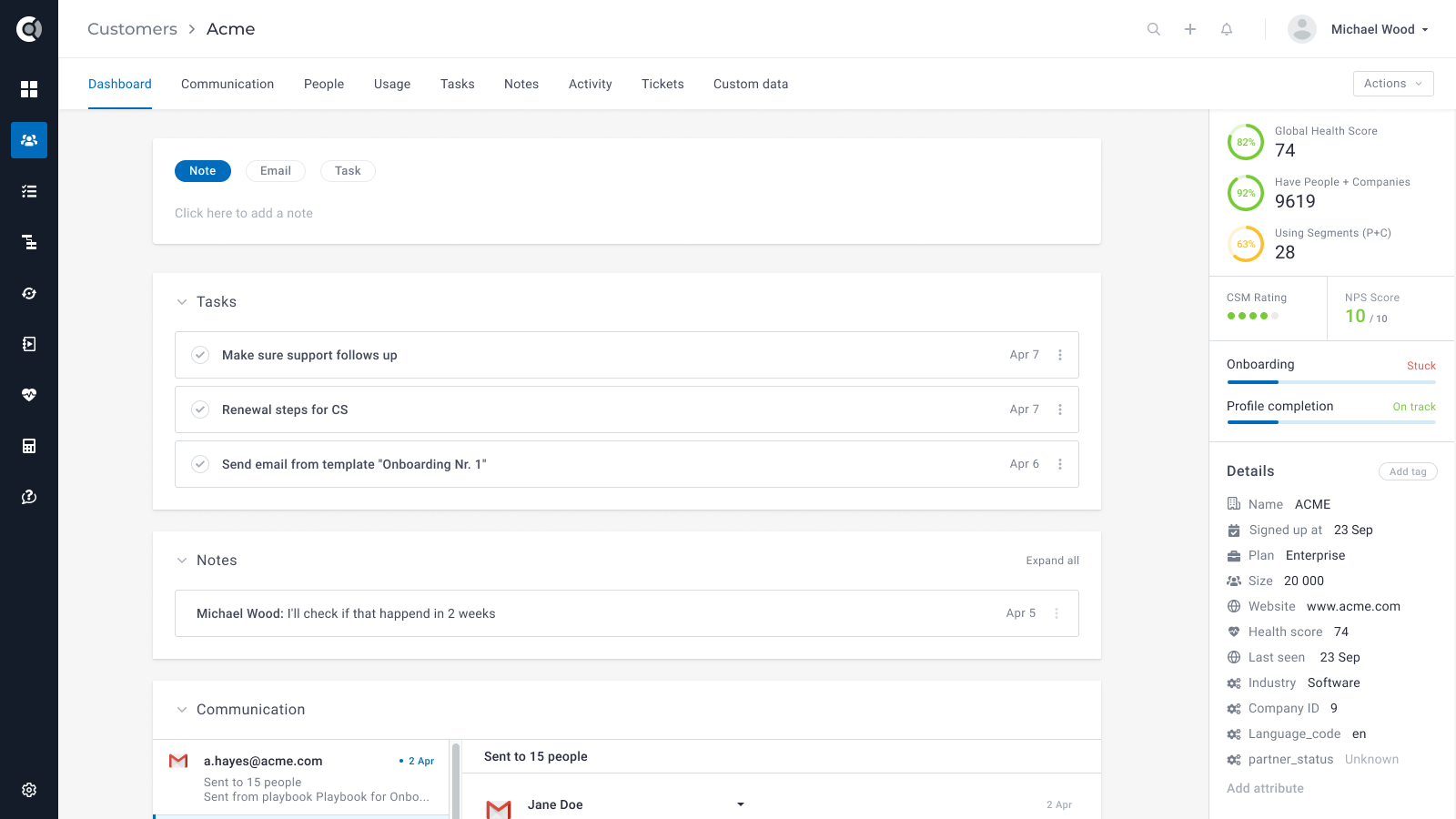Collapse the Notes section
The image size is (1456, 819).
coord(182,561)
